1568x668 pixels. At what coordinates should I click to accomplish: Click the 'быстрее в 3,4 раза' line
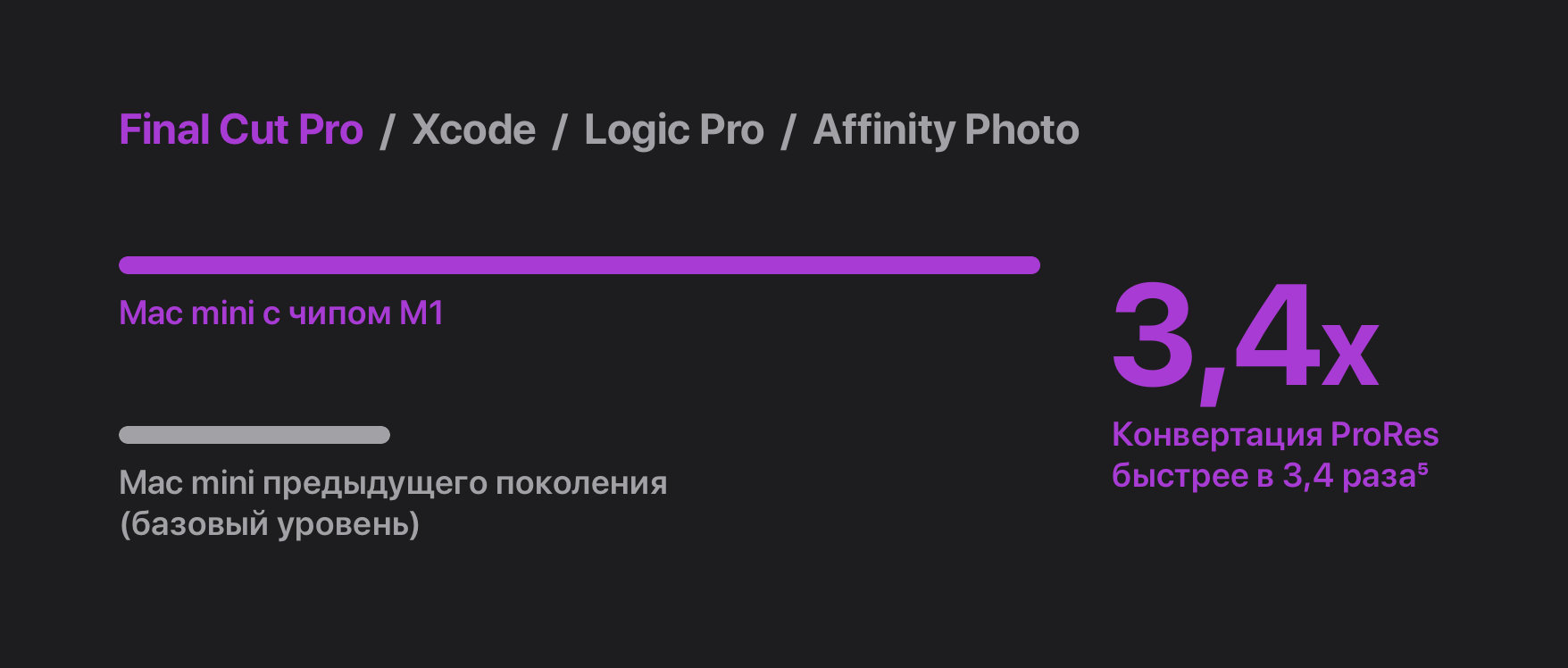tap(1263, 476)
